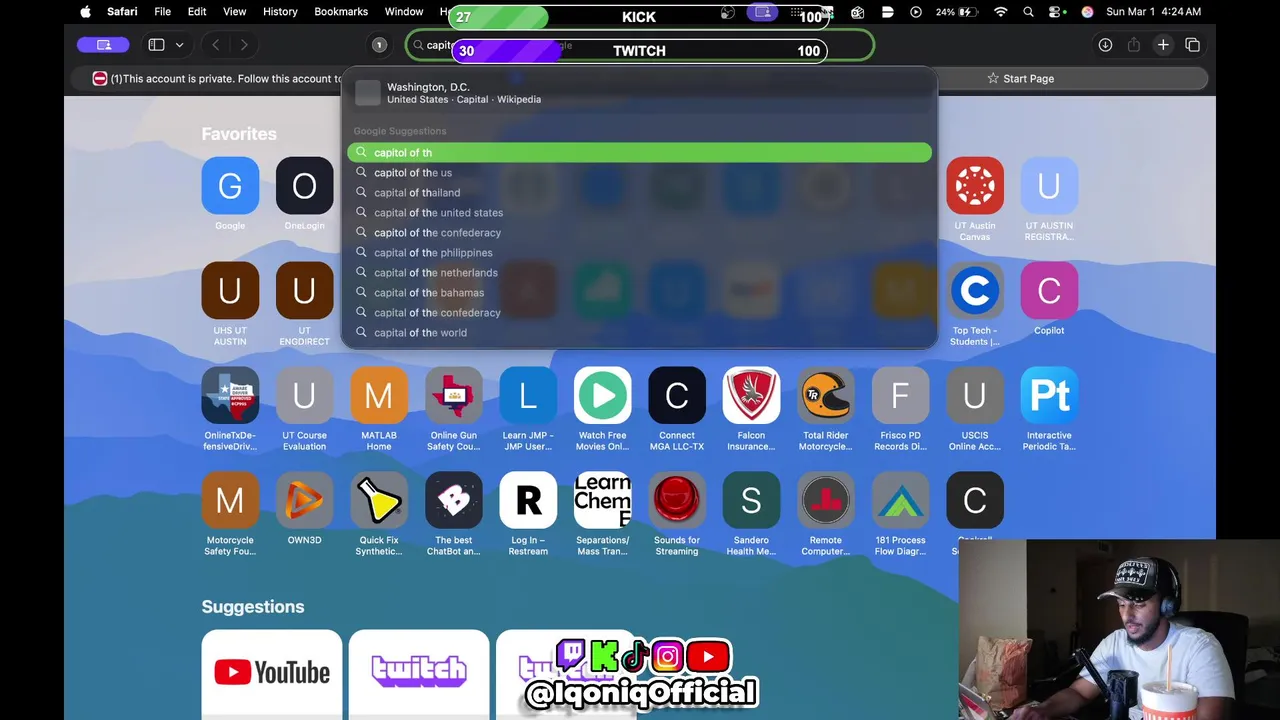Select "capital of the philippines" suggestion
The image size is (1280, 720).
click(x=640, y=253)
